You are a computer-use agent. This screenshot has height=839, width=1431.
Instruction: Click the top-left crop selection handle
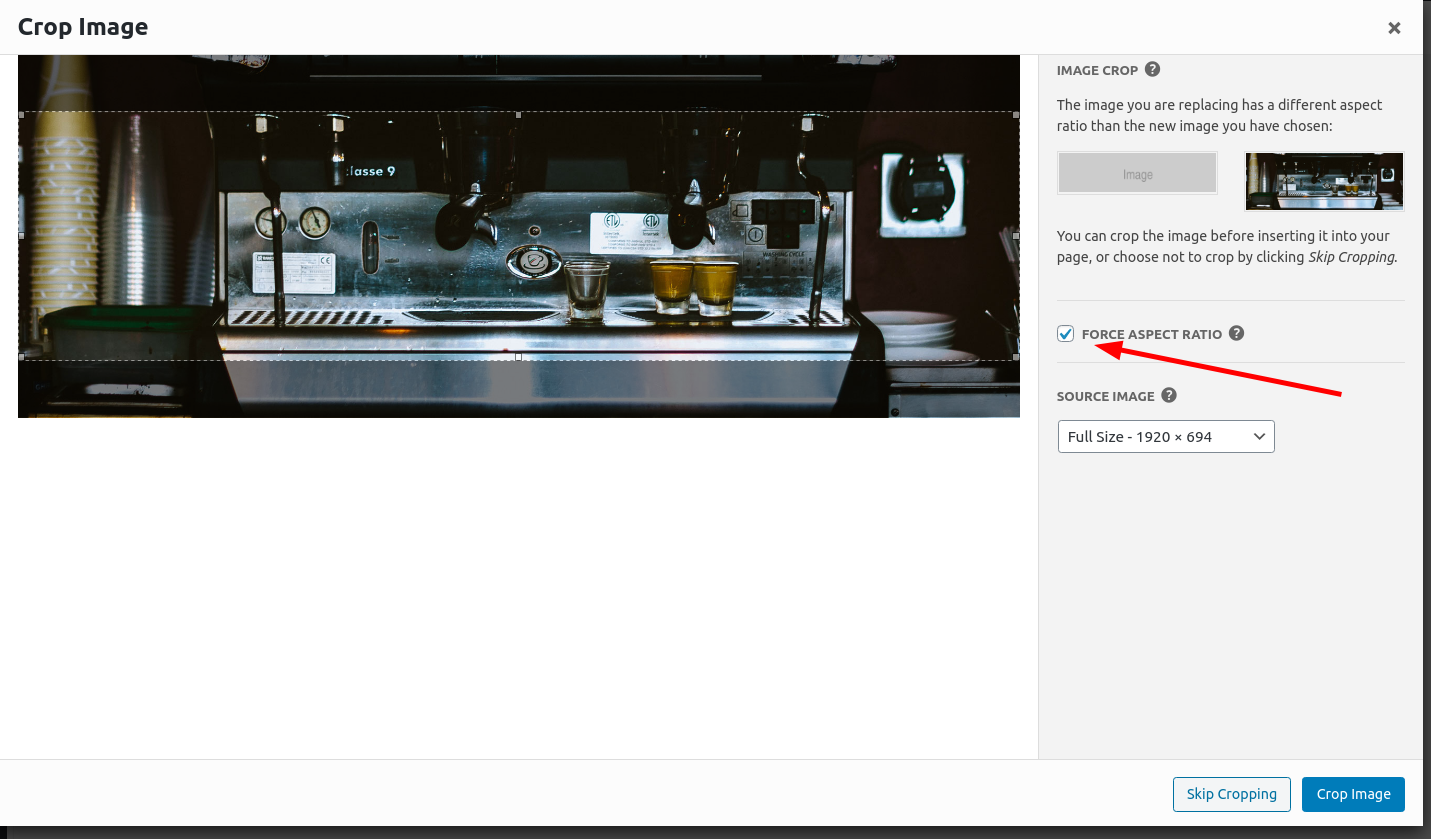21,114
